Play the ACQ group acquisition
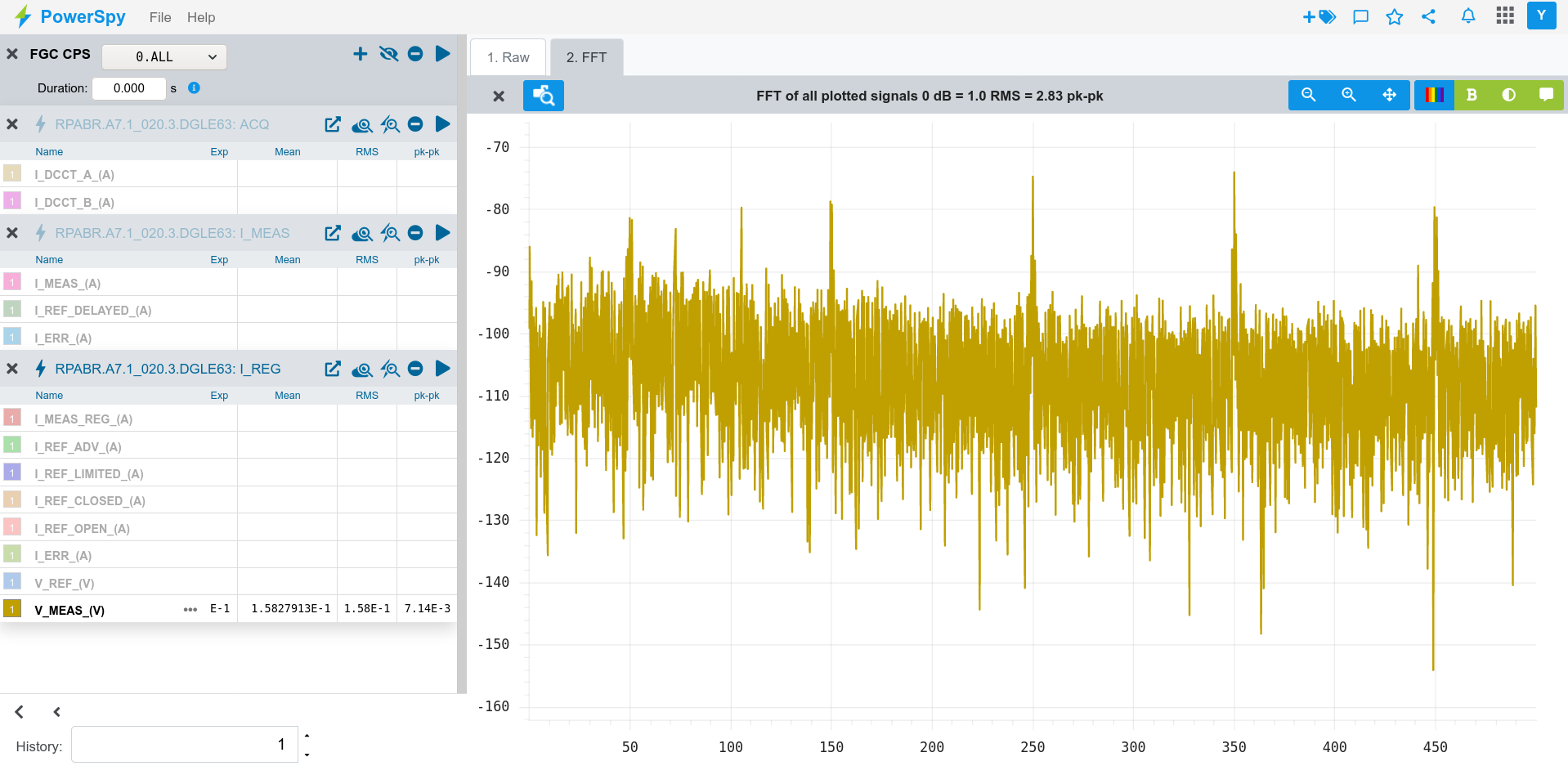This screenshot has height=766, width=1568. coord(443,124)
